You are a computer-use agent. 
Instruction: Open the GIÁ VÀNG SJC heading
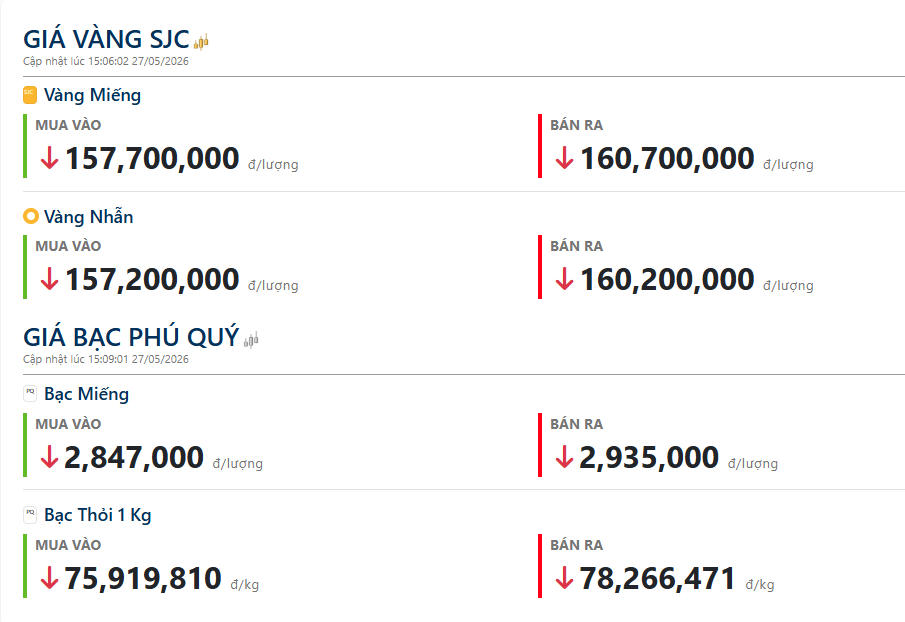coord(106,39)
